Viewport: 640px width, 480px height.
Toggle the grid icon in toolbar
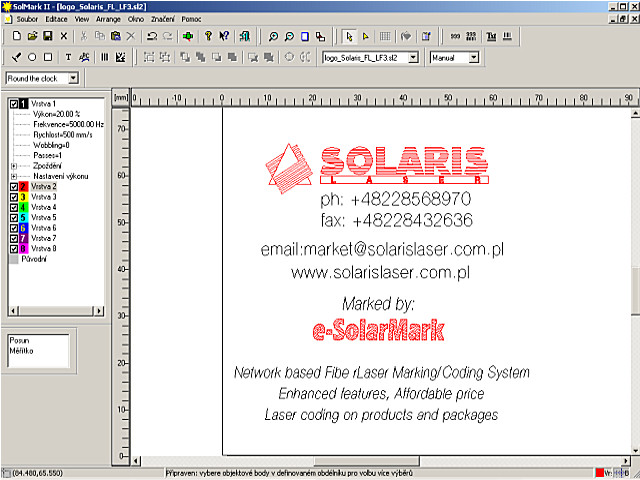385,36
